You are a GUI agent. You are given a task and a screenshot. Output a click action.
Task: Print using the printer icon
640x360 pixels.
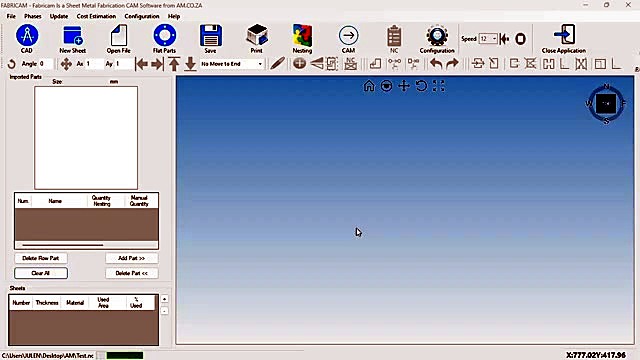tap(257, 36)
